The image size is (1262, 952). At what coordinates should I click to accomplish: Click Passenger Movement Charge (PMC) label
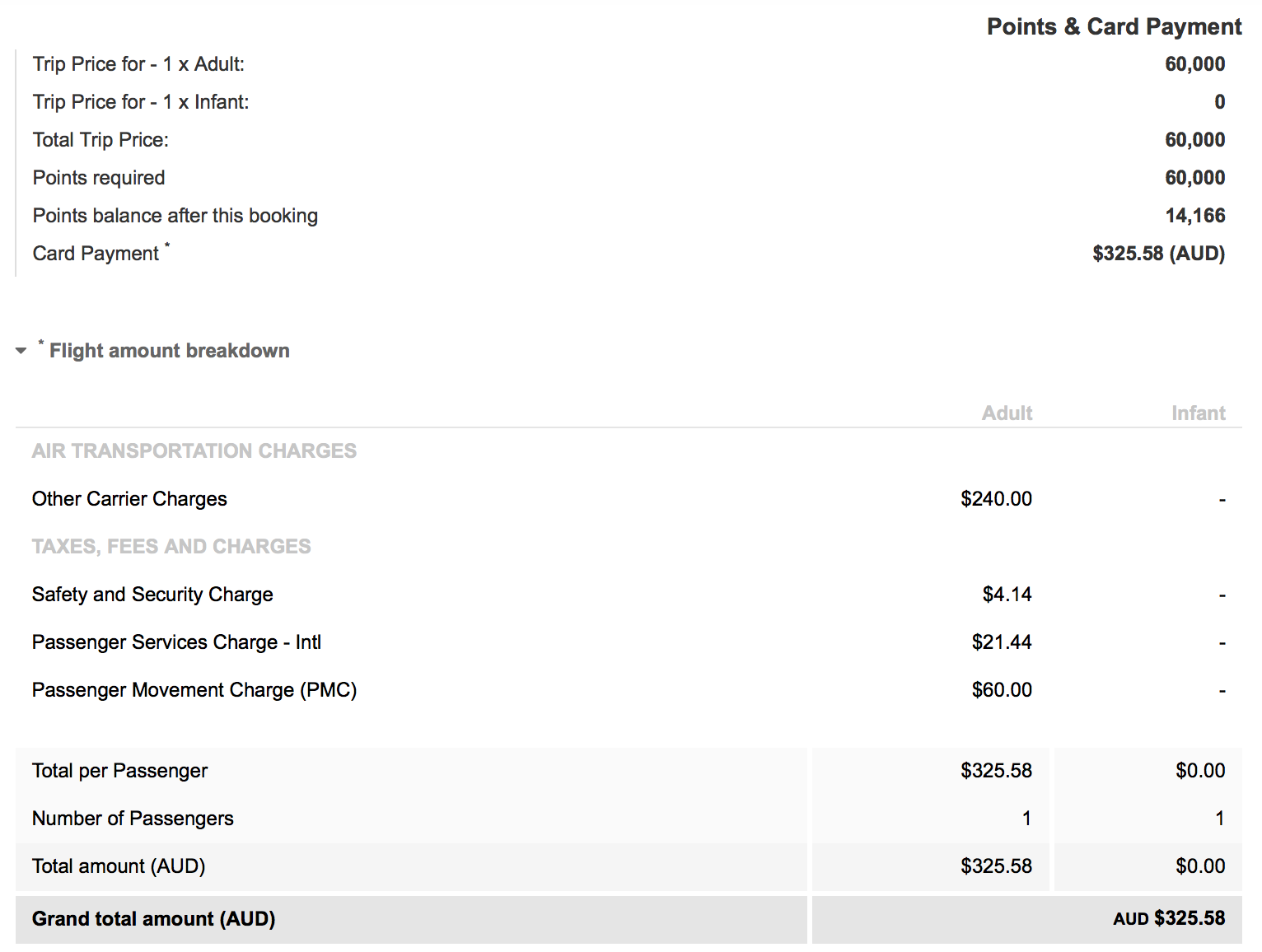click(x=194, y=690)
